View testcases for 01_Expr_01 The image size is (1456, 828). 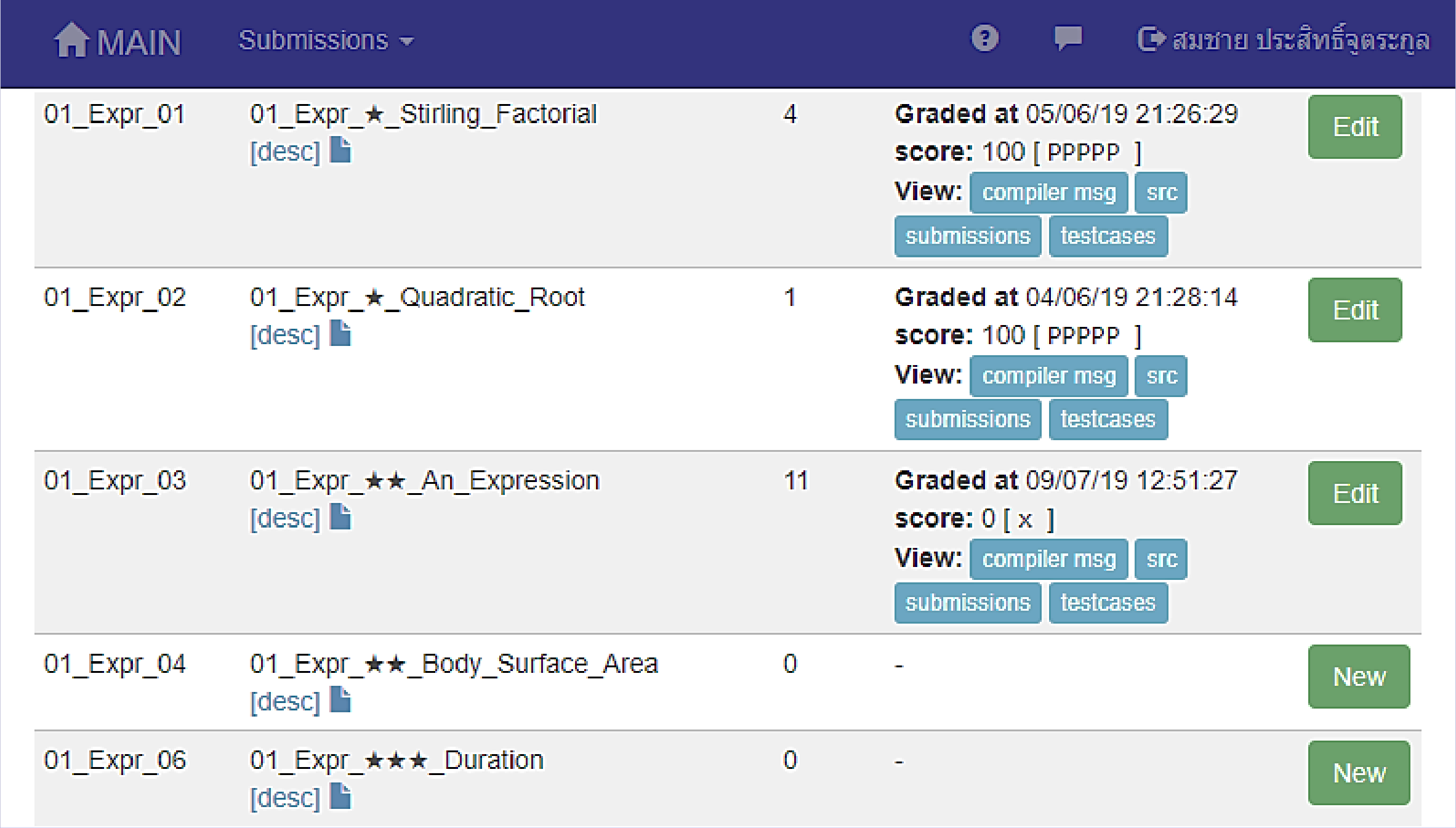[1108, 236]
